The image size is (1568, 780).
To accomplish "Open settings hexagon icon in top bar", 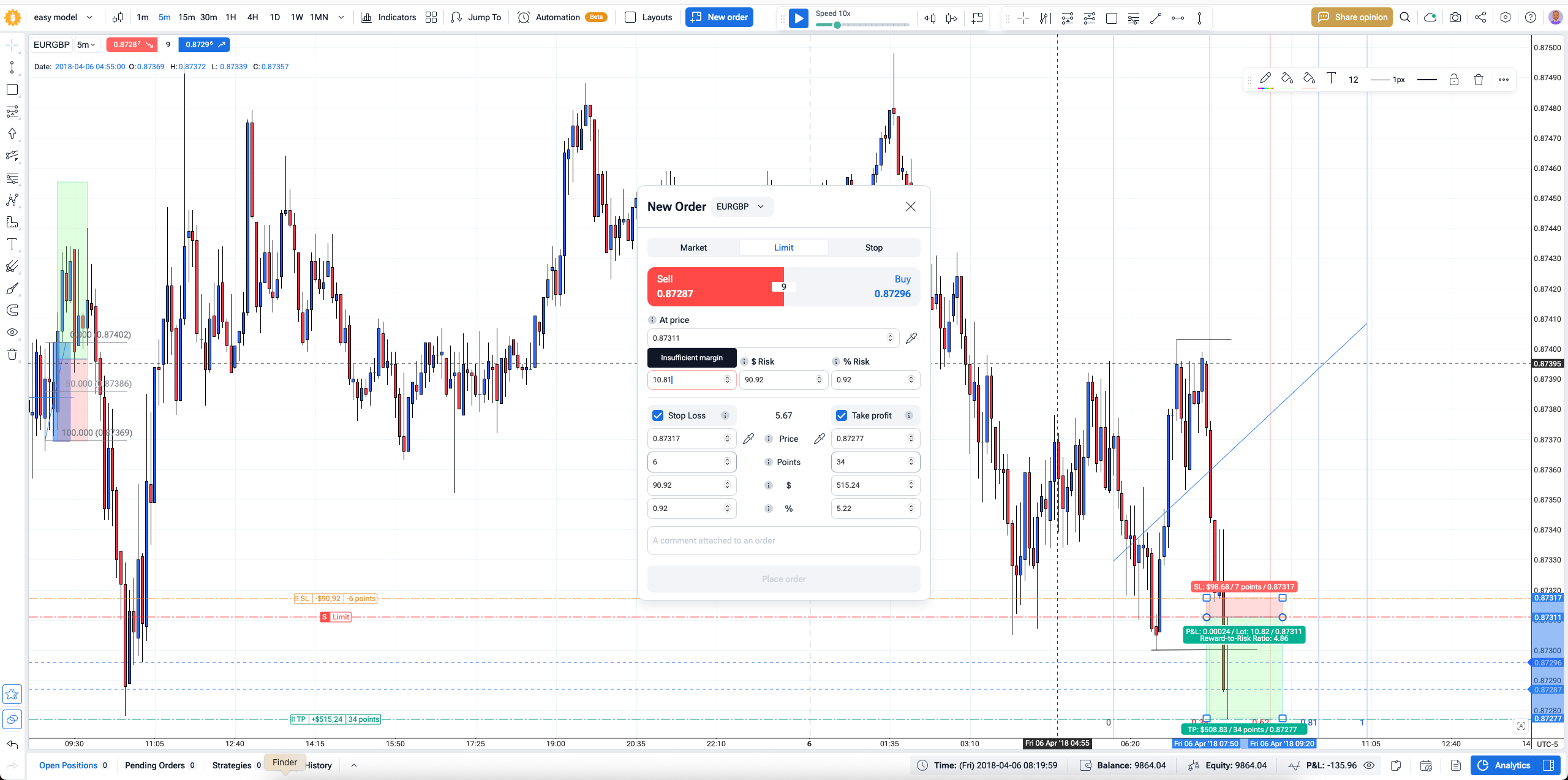I will coord(1506,17).
